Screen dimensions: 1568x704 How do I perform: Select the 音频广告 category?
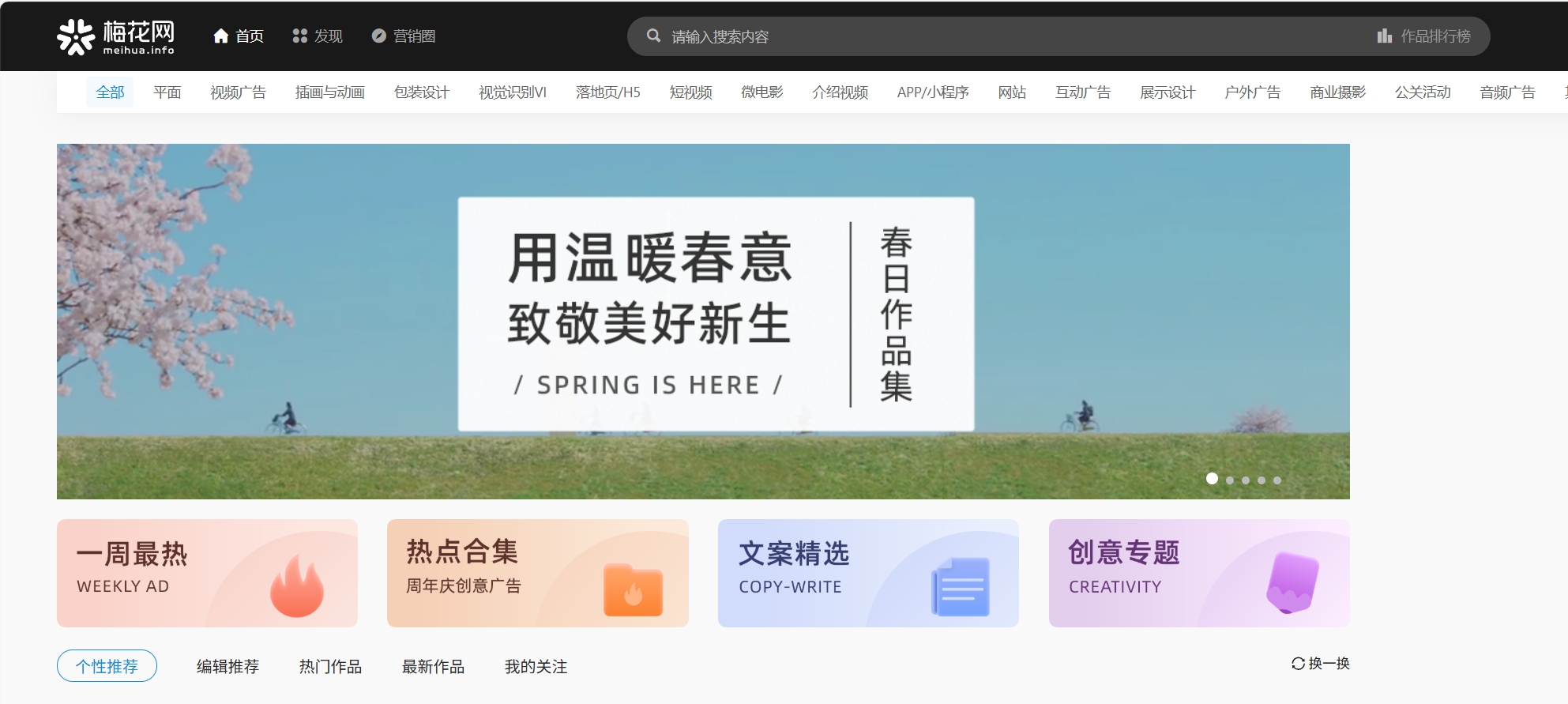[x=1508, y=92]
